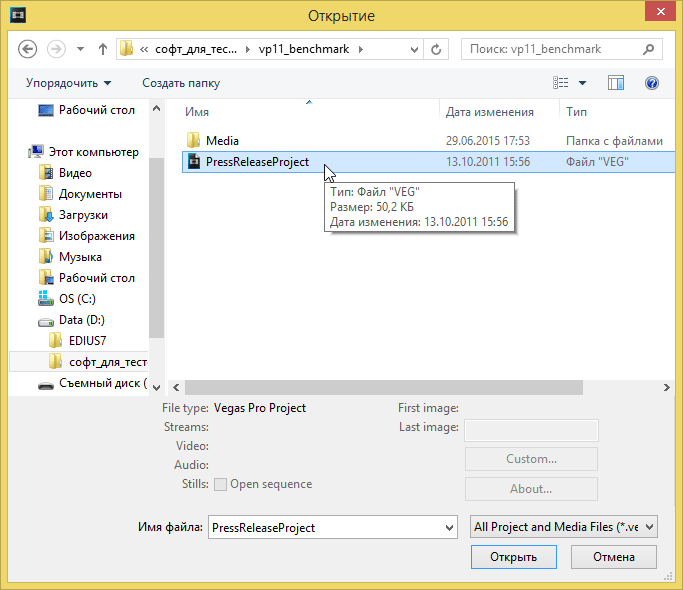Refresh the vp11_benchmark folder listing
The height and width of the screenshot is (590, 683).
(x=436, y=48)
